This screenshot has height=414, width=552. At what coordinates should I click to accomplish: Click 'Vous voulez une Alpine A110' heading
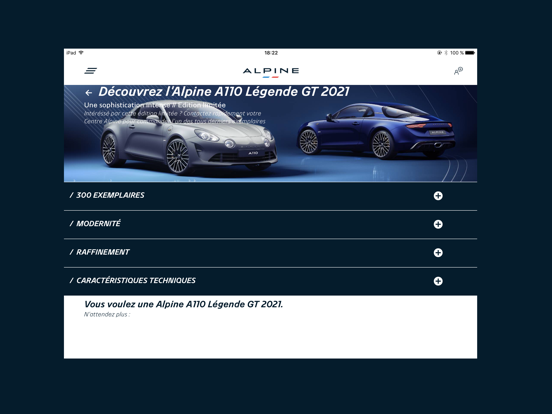[183, 304]
